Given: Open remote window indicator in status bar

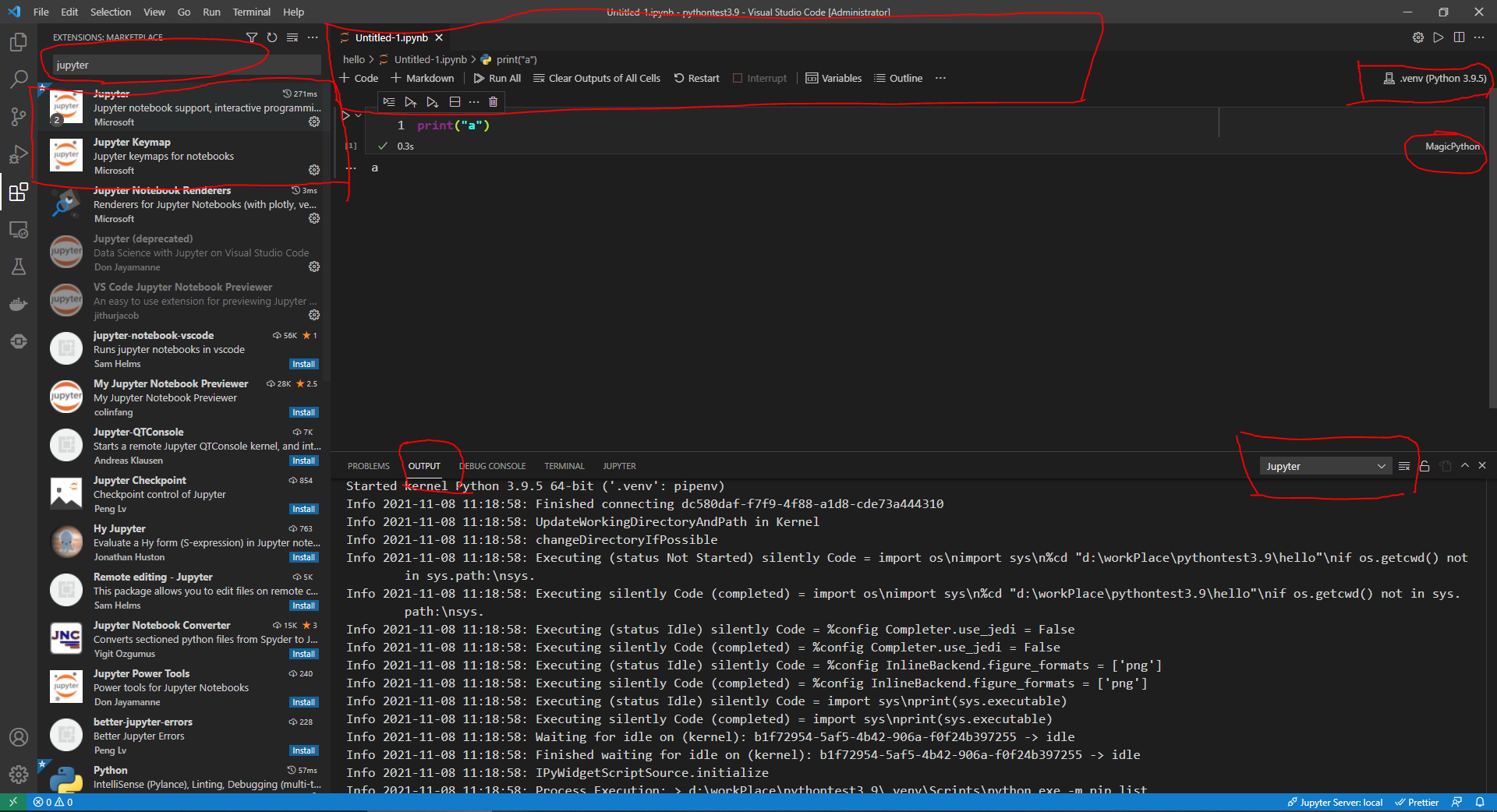Looking at the screenshot, I should pos(13,802).
